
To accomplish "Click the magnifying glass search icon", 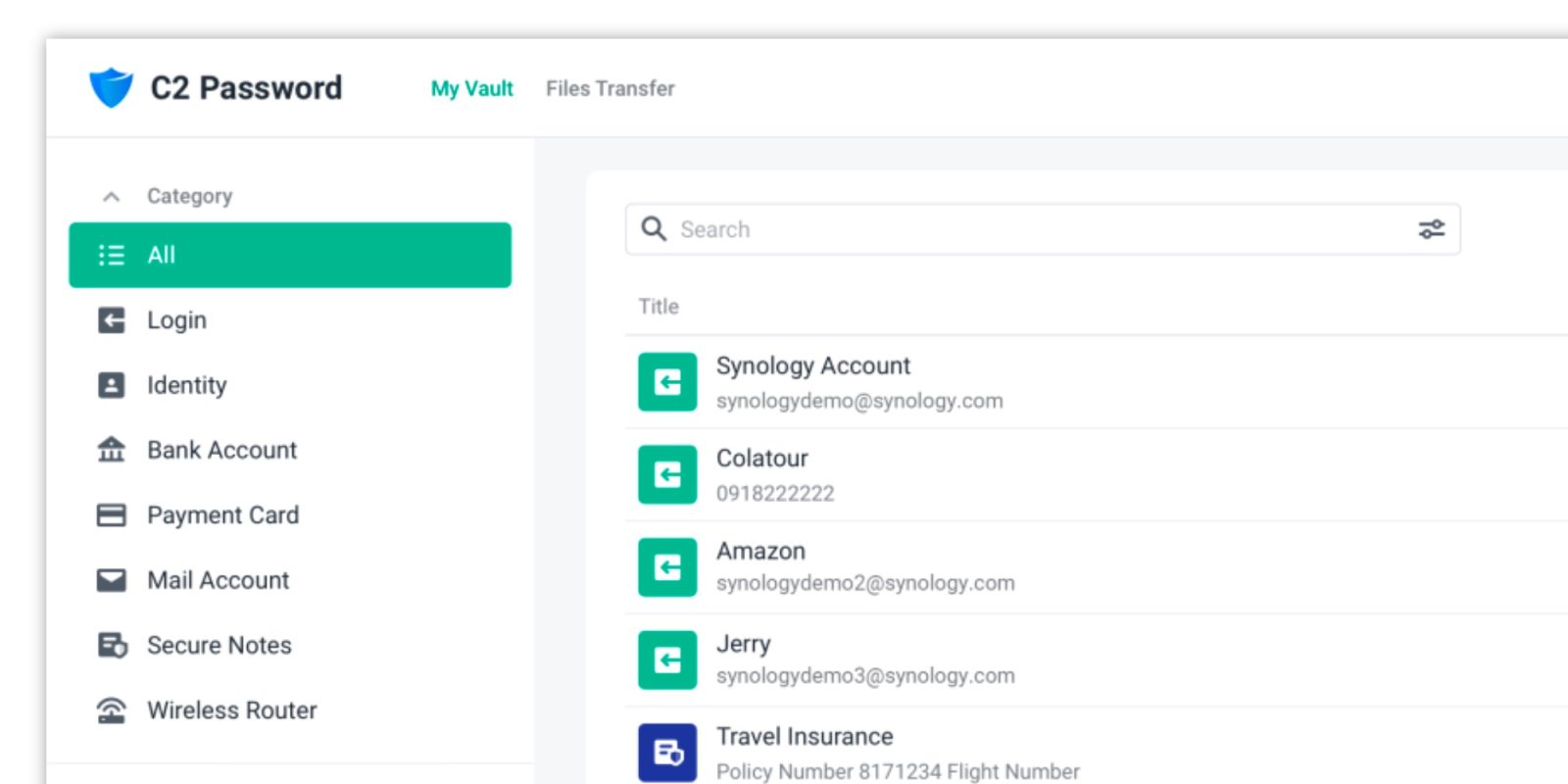I will (654, 229).
